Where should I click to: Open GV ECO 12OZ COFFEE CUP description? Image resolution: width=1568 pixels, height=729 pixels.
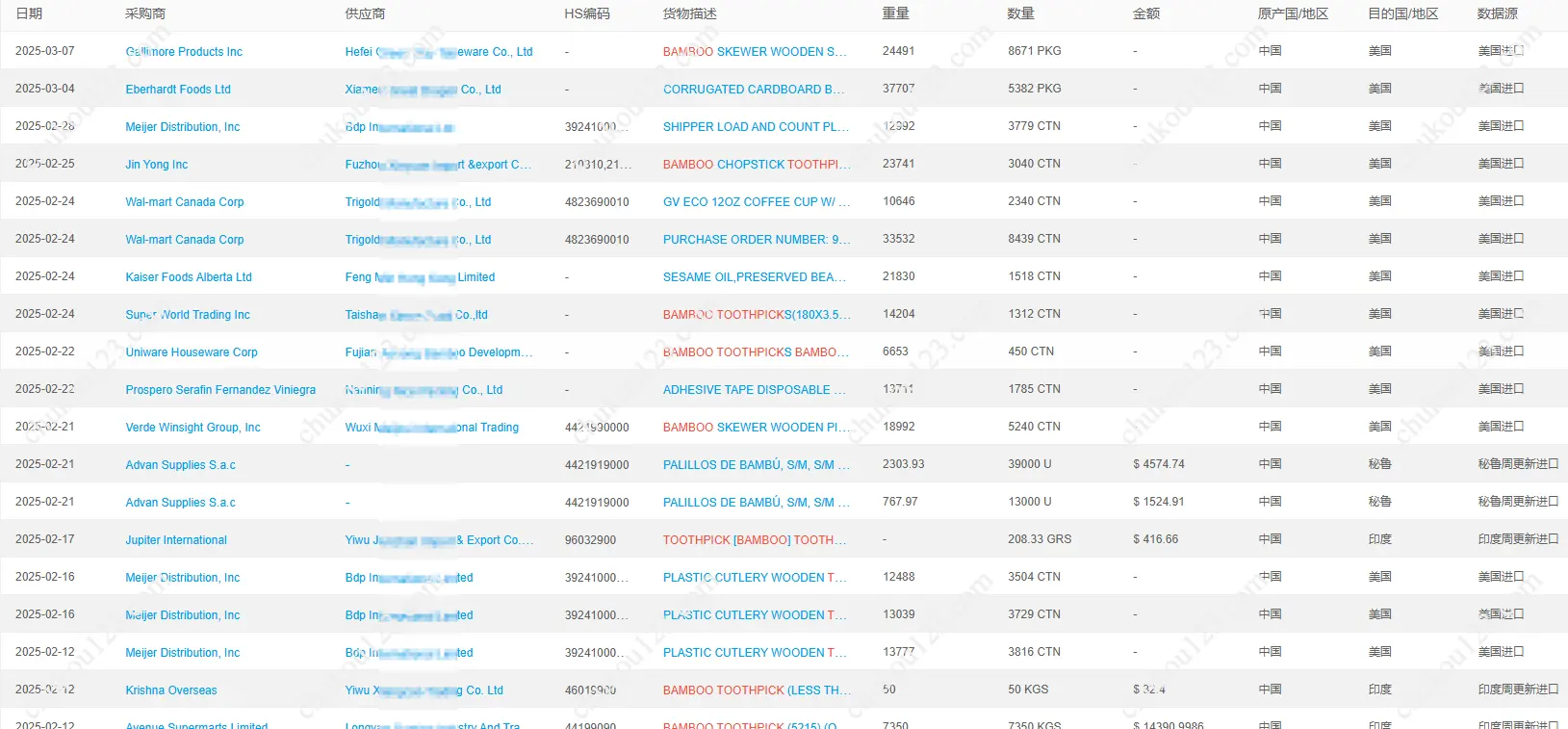[x=756, y=202]
